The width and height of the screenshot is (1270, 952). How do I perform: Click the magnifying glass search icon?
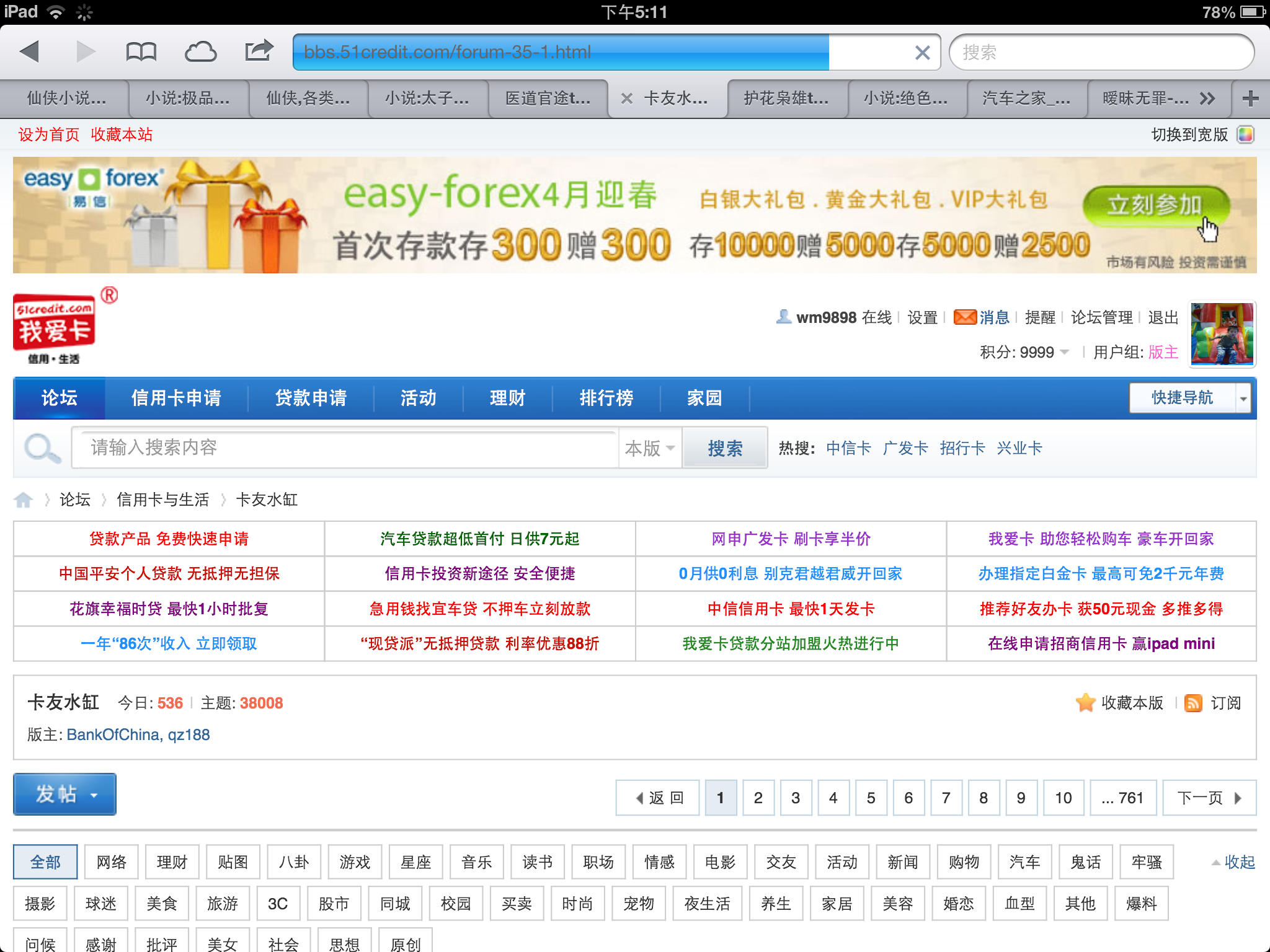[42, 448]
